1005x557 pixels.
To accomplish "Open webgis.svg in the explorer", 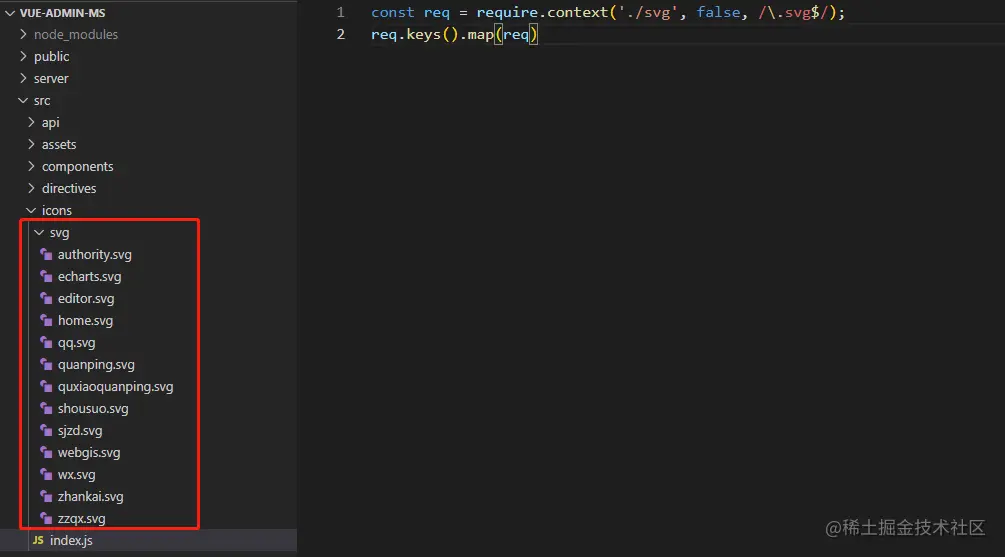I will point(88,453).
